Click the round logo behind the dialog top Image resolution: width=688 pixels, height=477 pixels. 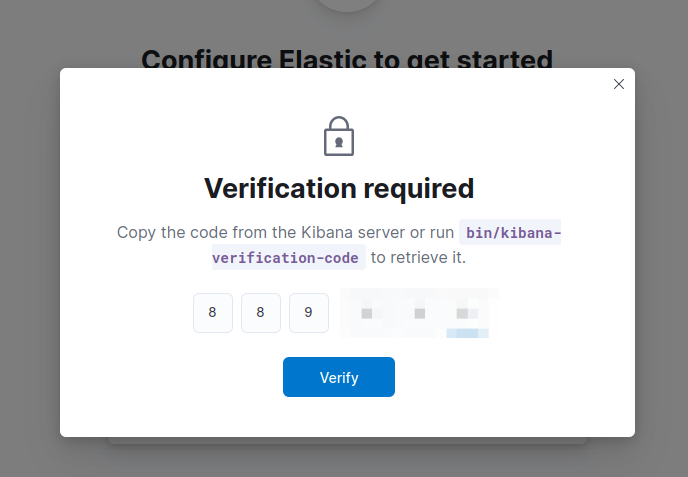pyautogui.click(x=347, y=6)
